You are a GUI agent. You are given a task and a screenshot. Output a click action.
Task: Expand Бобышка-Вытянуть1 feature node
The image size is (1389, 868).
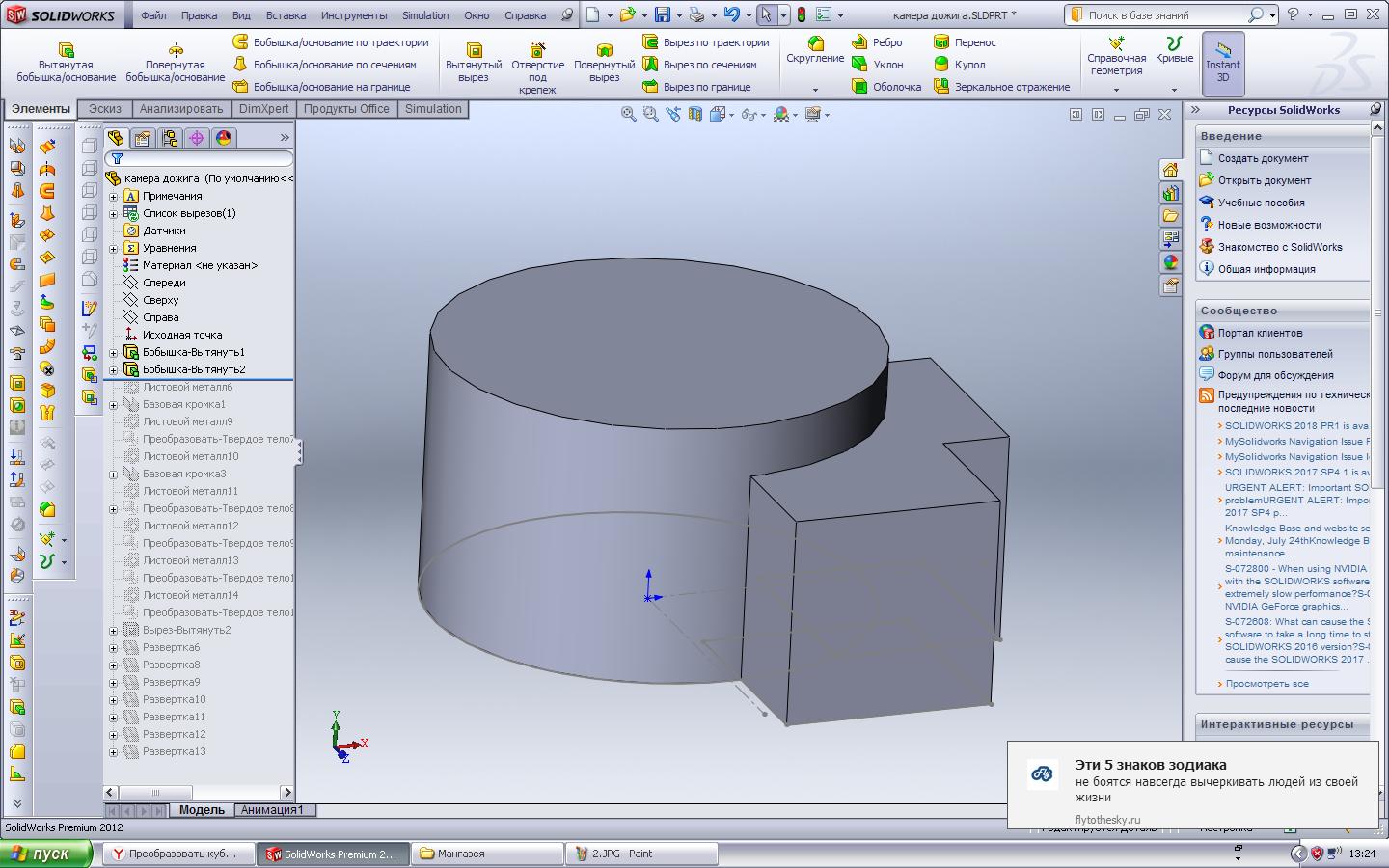(113, 352)
